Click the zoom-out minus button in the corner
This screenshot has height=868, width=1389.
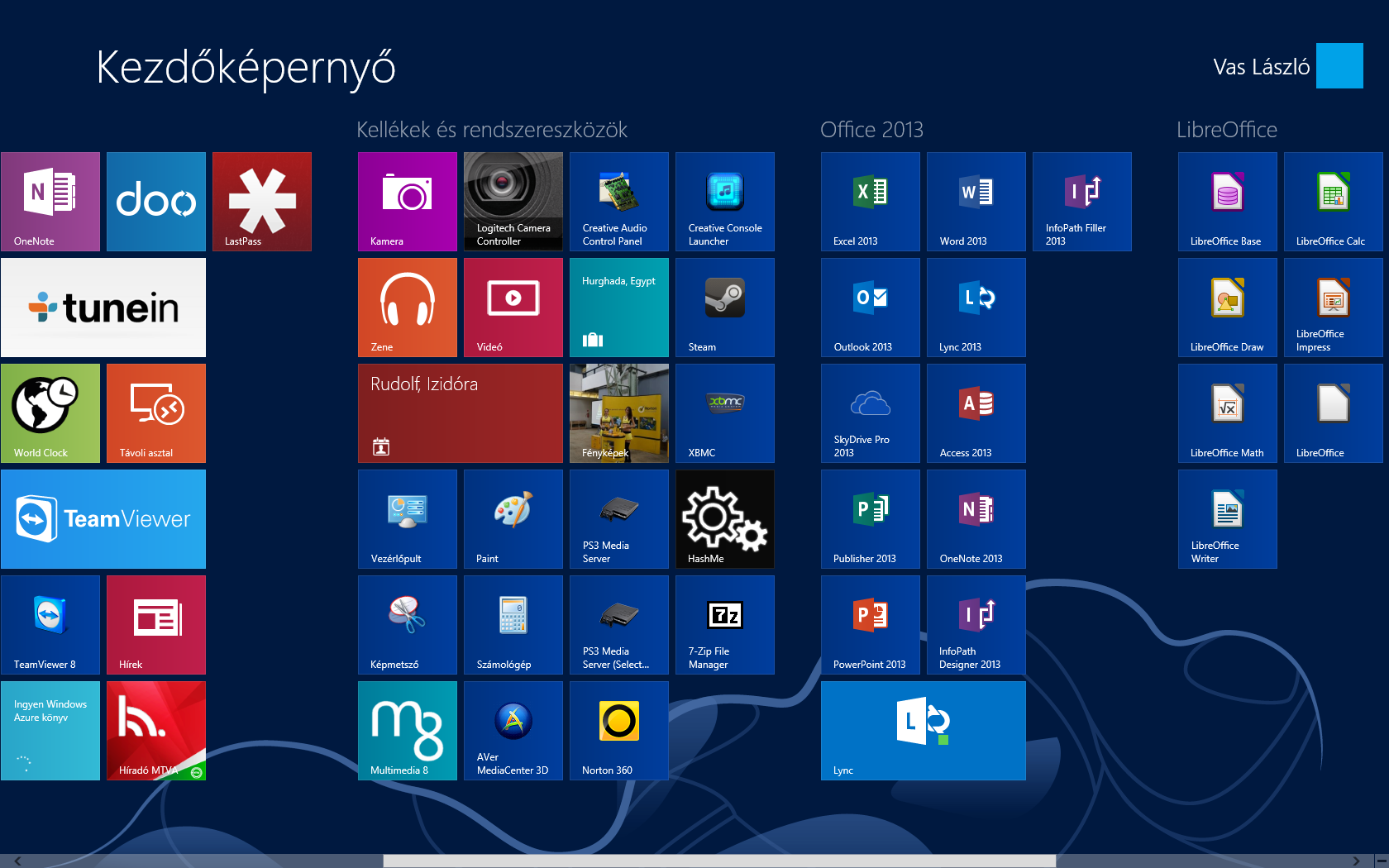coord(1382,861)
